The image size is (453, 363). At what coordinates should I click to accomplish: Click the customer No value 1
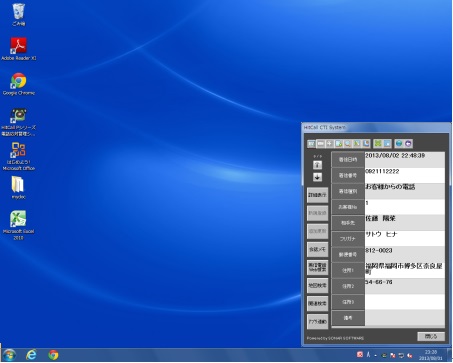click(x=367, y=203)
